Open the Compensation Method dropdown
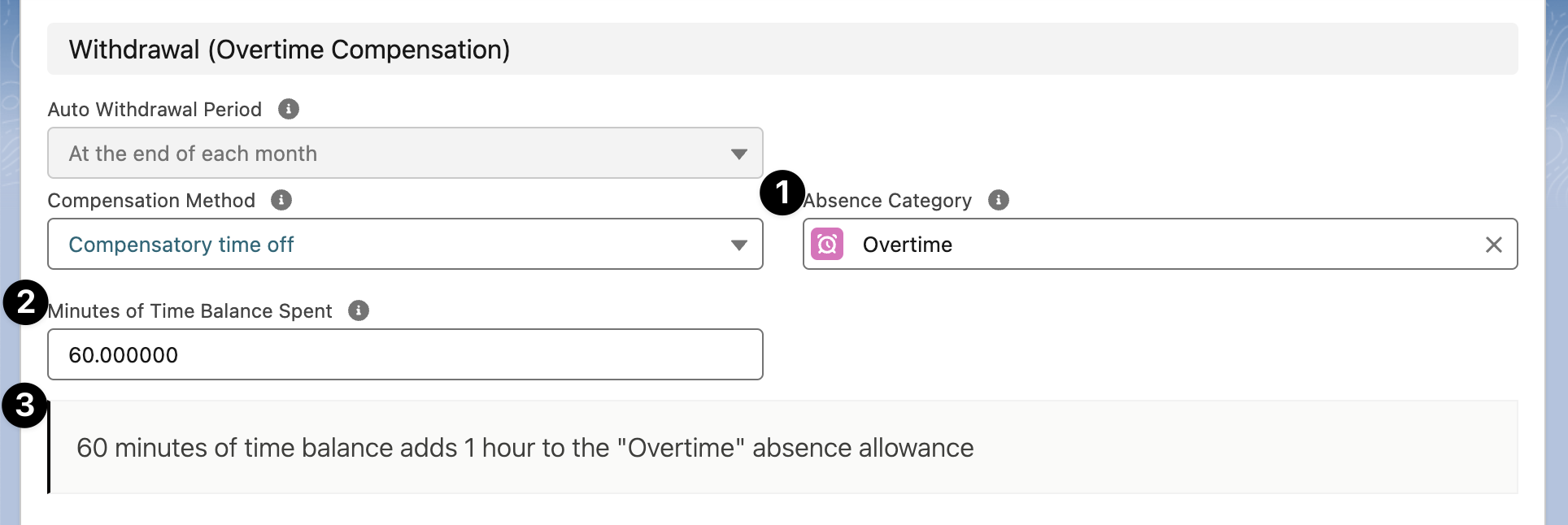The height and width of the screenshot is (525, 1568). tap(404, 244)
